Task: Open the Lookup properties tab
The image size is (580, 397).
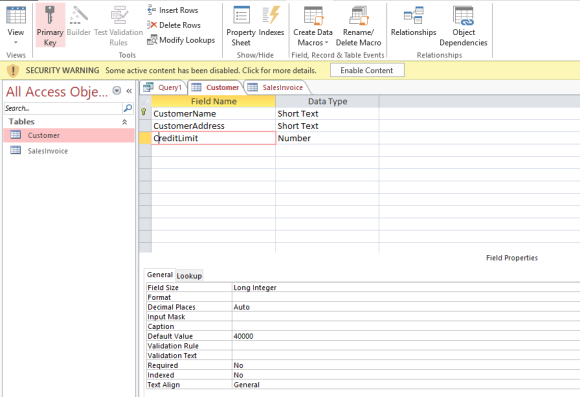Action: click(189, 276)
